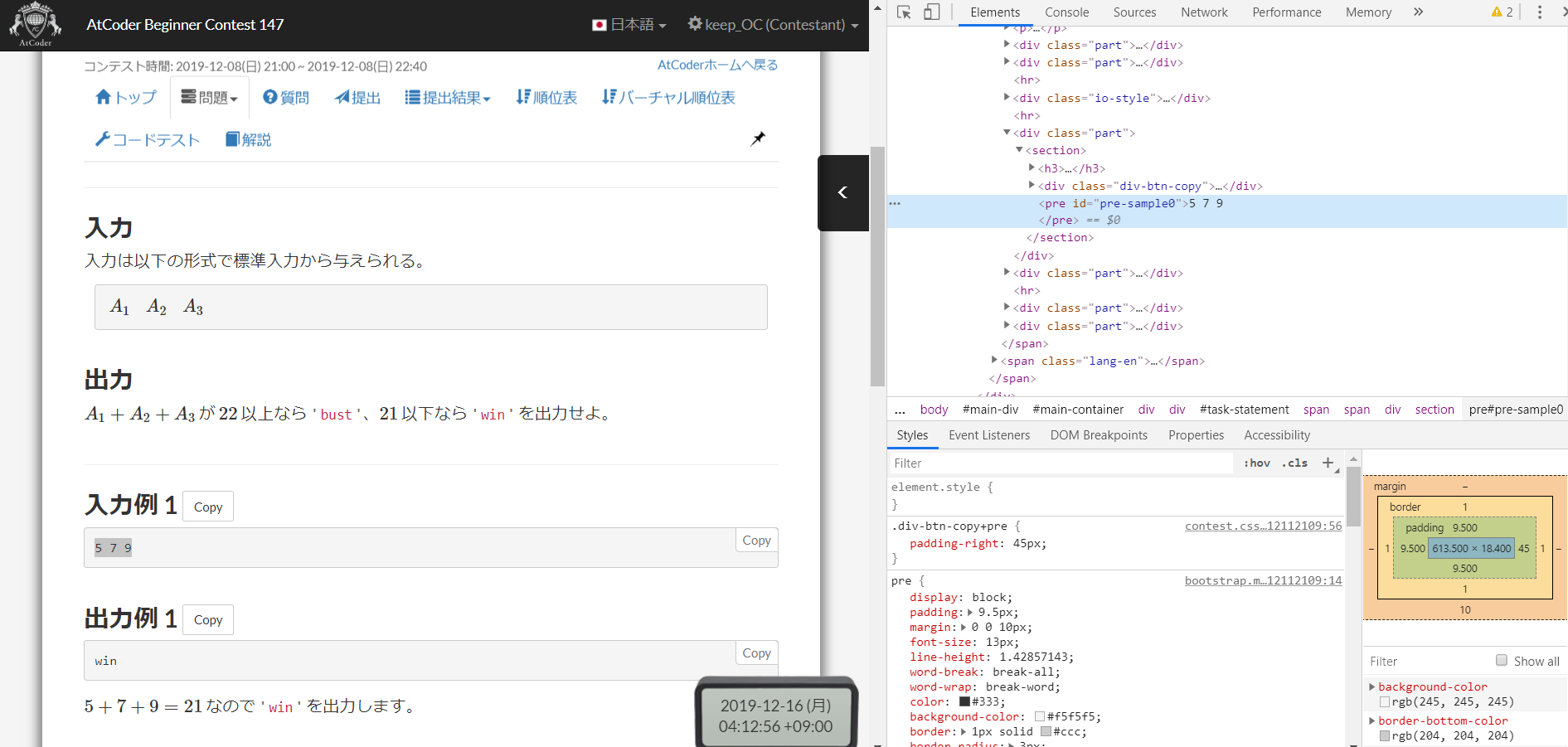Collapse the section node
This screenshot has height=747, width=1568.
tap(1019, 150)
